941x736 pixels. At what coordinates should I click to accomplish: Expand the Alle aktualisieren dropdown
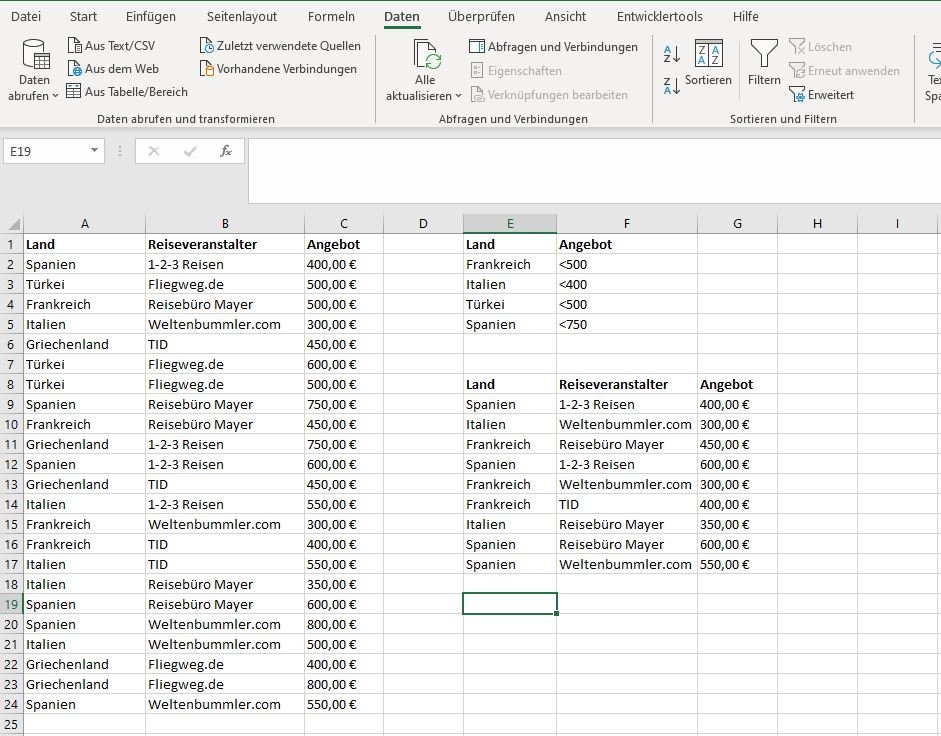coord(425,96)
